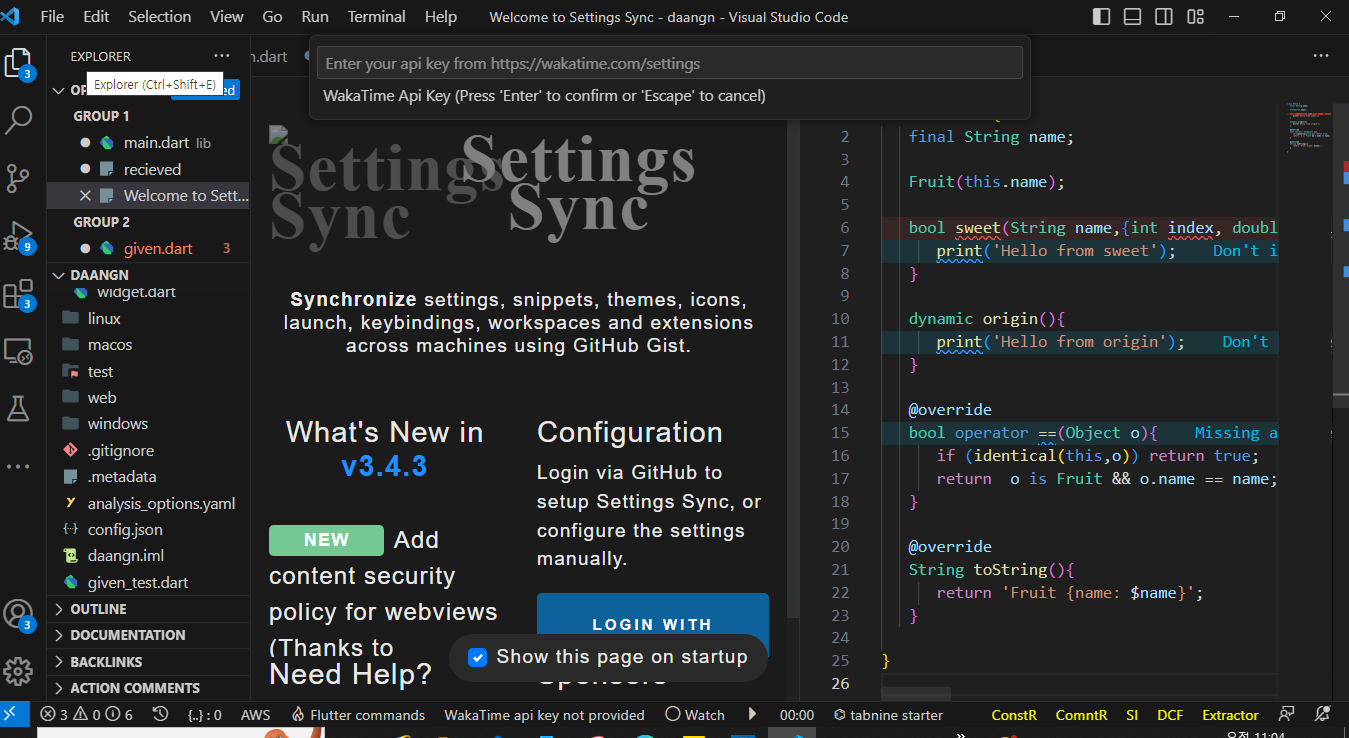Click ConstR in the status bar
1349x738 pixels.
click(1014, 715)
